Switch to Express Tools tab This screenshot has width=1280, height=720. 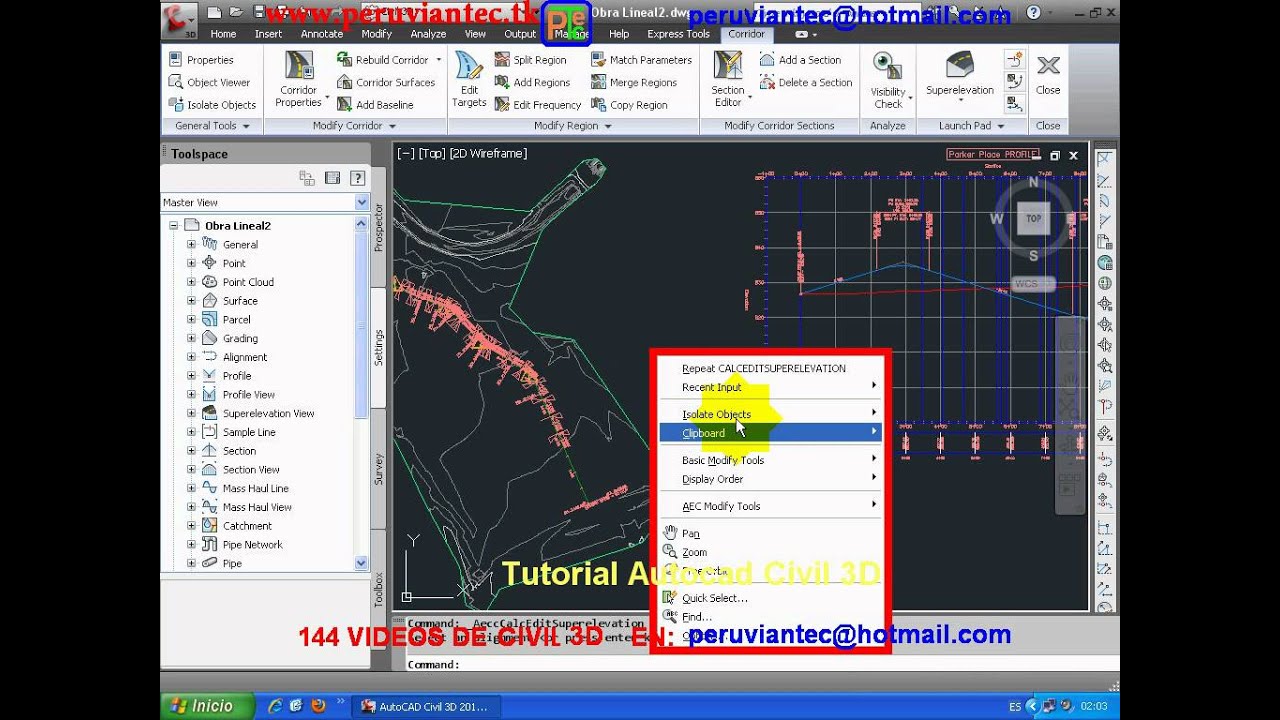click(678, 34)
